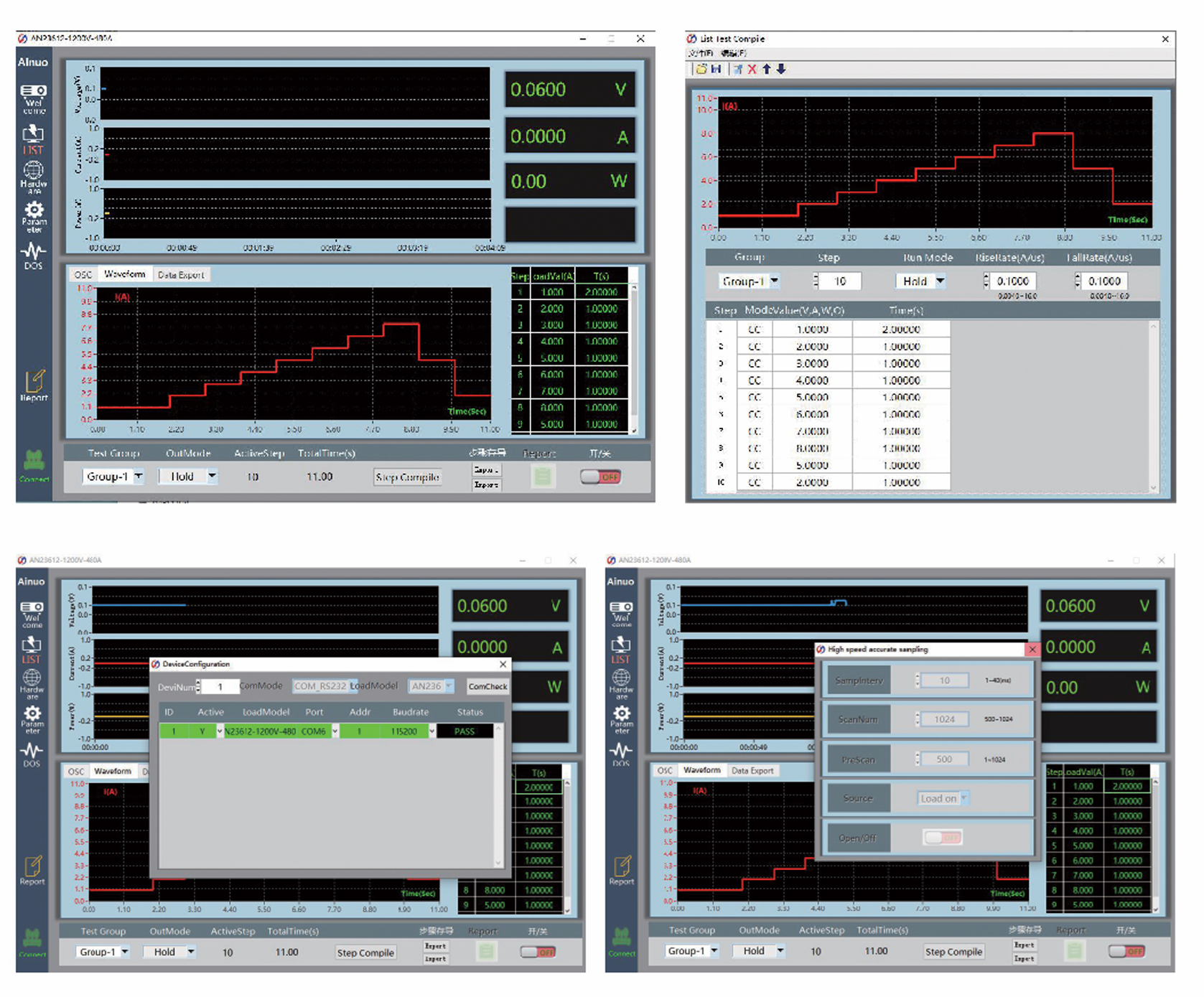This screenshot has height=997, width=1204.
Task: Click the blue down arrow move-step icon
Action: coord(781,69)
